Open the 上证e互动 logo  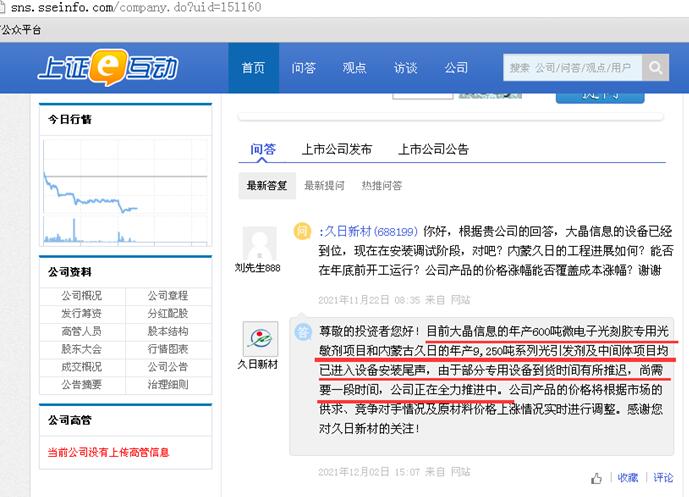(109, 67)
